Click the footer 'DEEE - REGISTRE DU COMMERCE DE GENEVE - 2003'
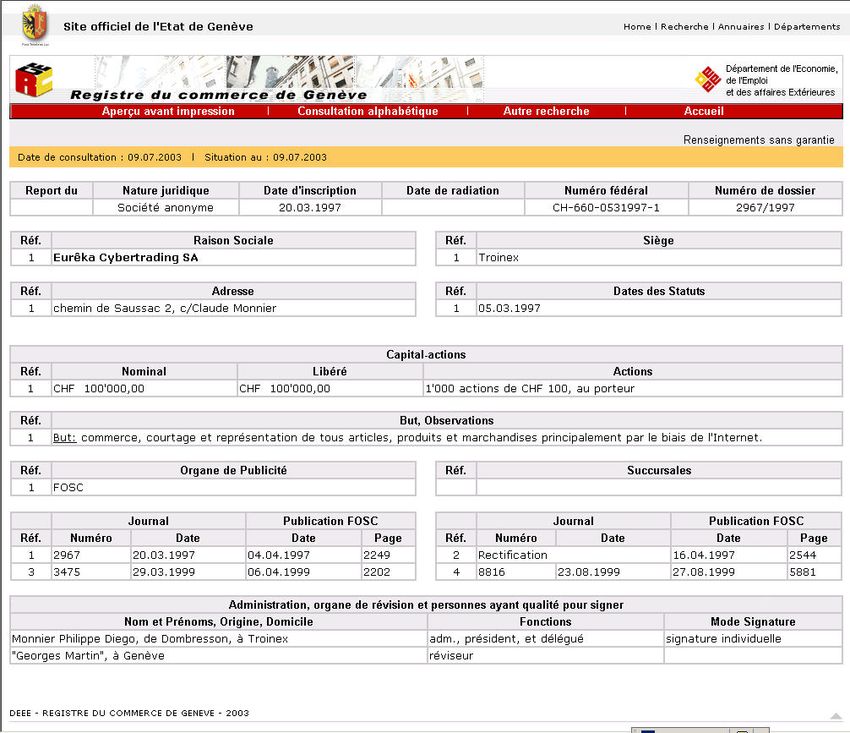850x733 pixels. 129,713
